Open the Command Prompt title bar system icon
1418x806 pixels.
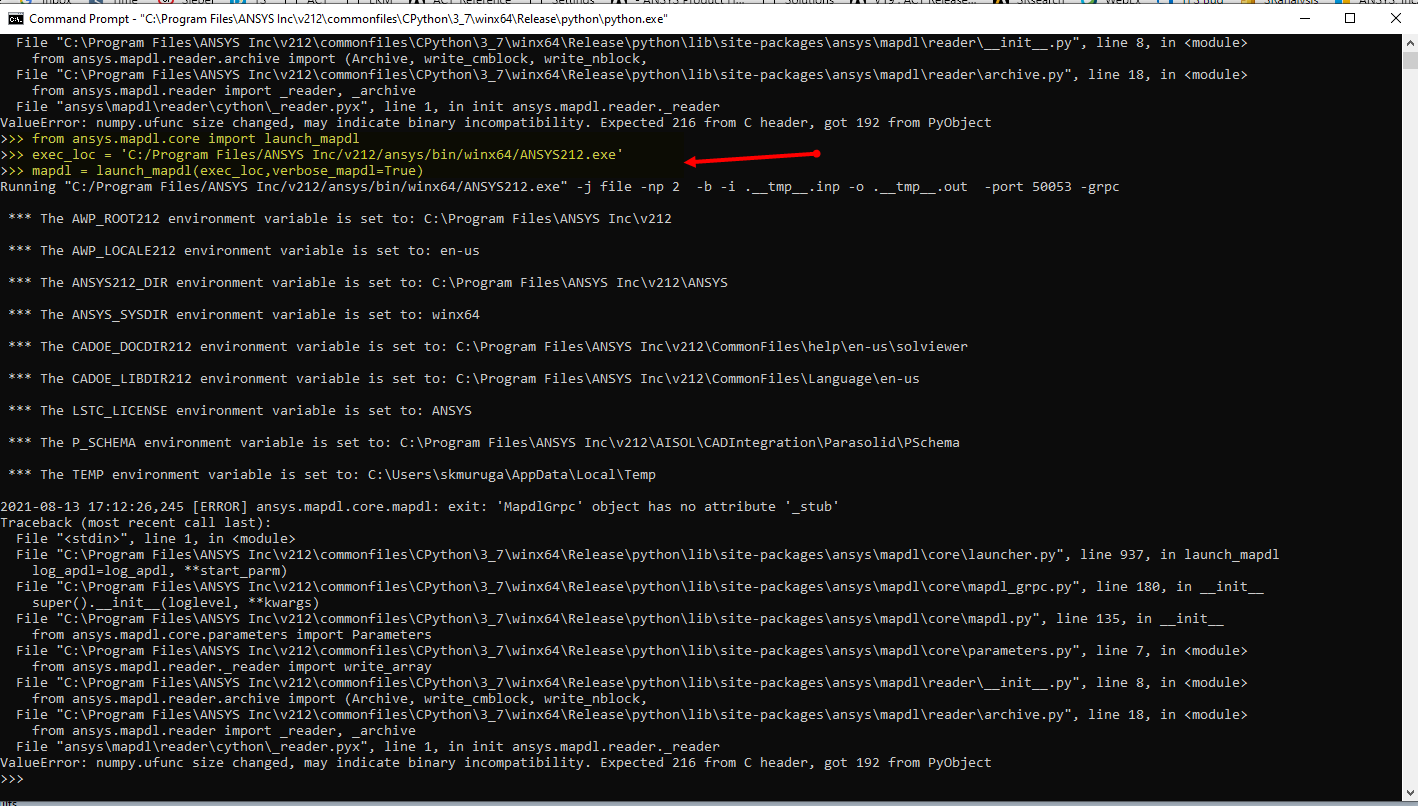coord(16,19)
